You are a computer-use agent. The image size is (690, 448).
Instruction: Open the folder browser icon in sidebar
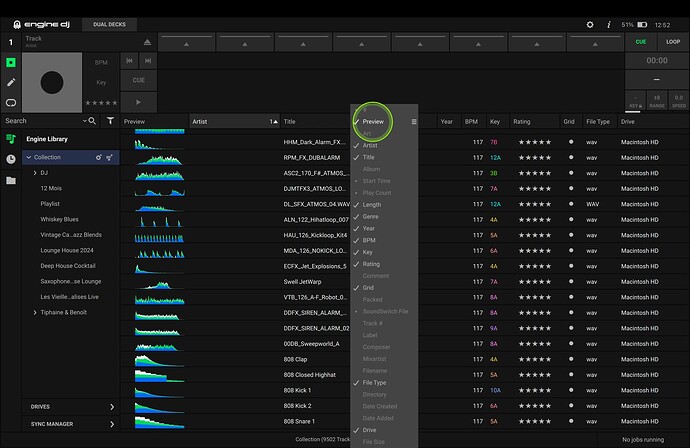coord(11,180)
